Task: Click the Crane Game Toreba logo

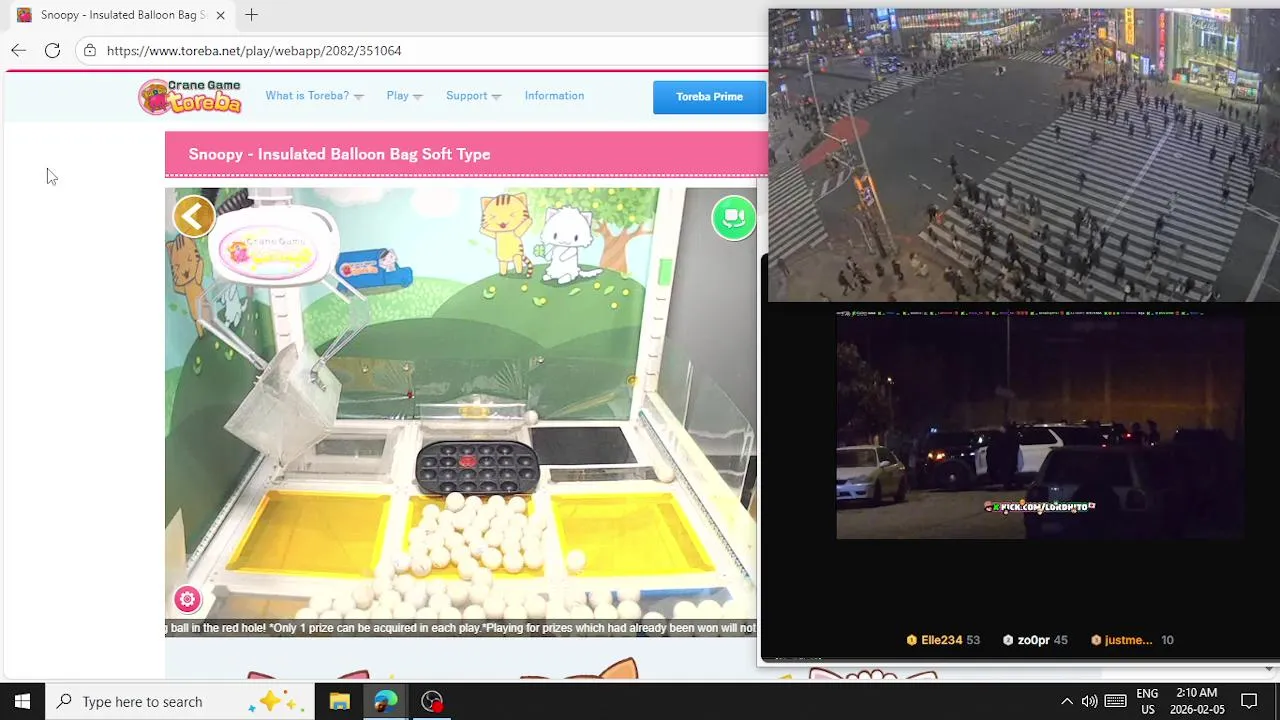Action: click(x=190, y=97)
